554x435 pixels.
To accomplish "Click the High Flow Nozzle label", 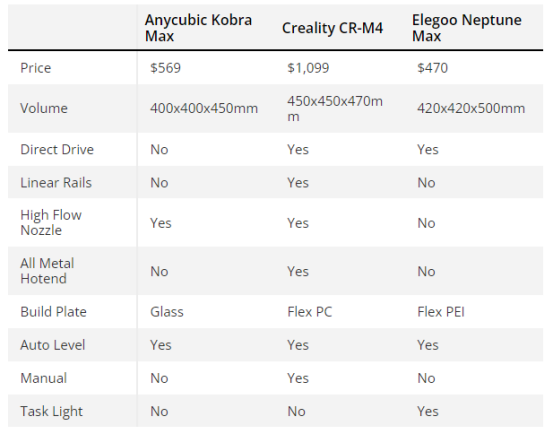I will point(51,222).
